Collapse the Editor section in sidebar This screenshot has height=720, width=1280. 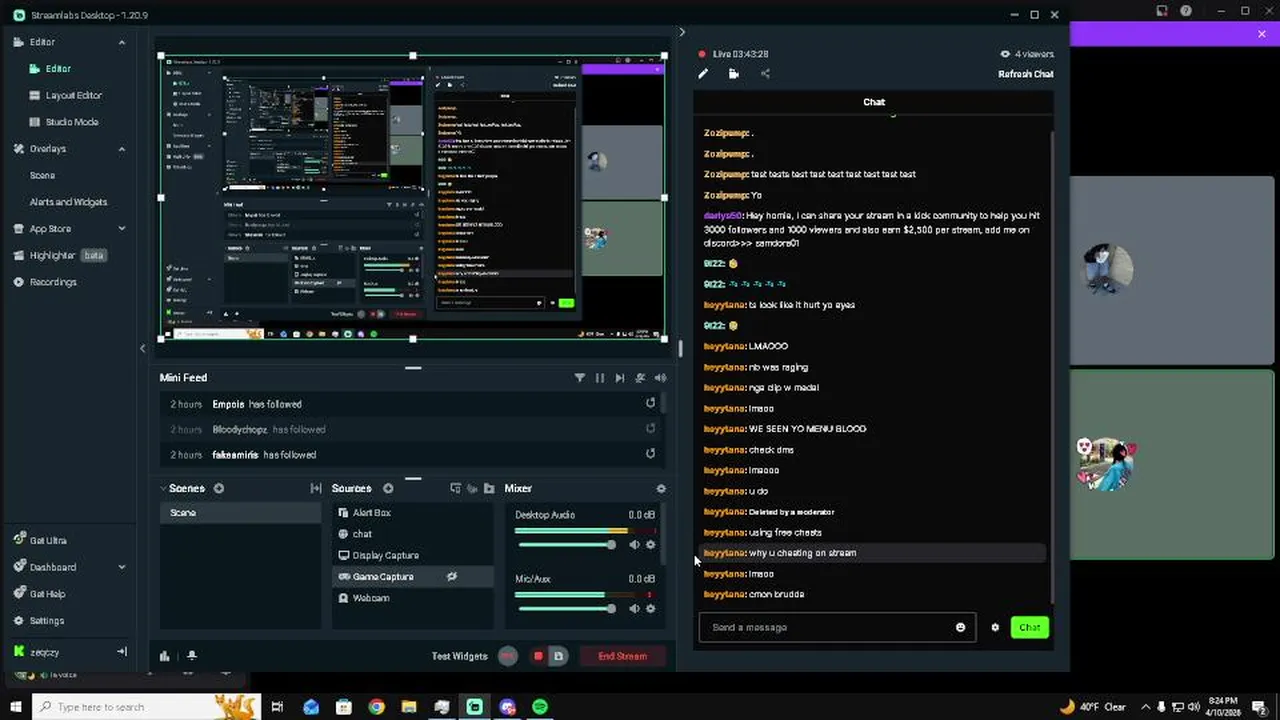tap(122, 42)
